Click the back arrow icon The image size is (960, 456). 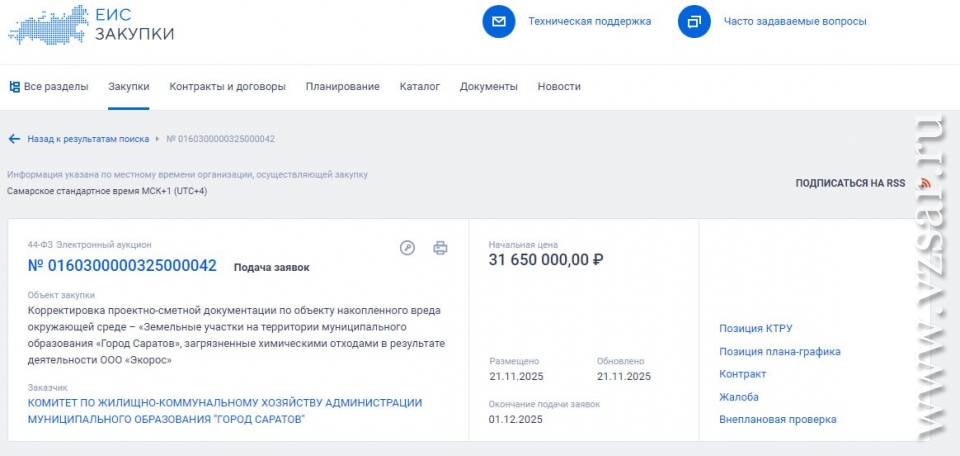(14, 139)
